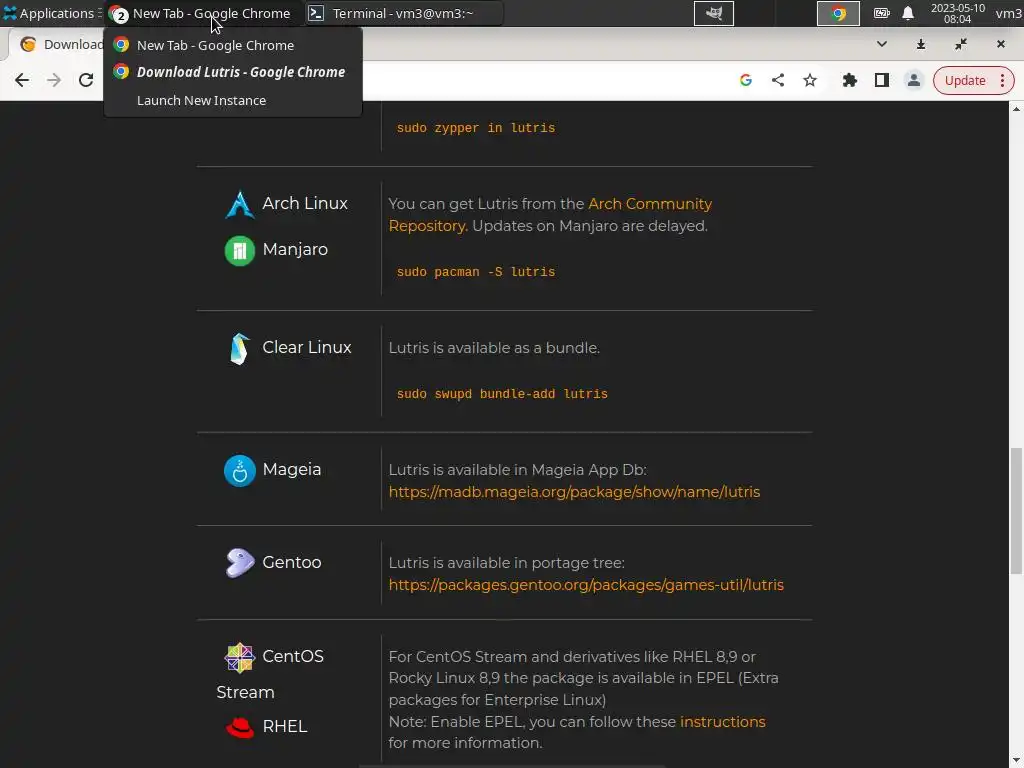The width and height of the screenshot is (1024, 768).
Task: Click the Gentoo heading text
Action: coord(292,562)
